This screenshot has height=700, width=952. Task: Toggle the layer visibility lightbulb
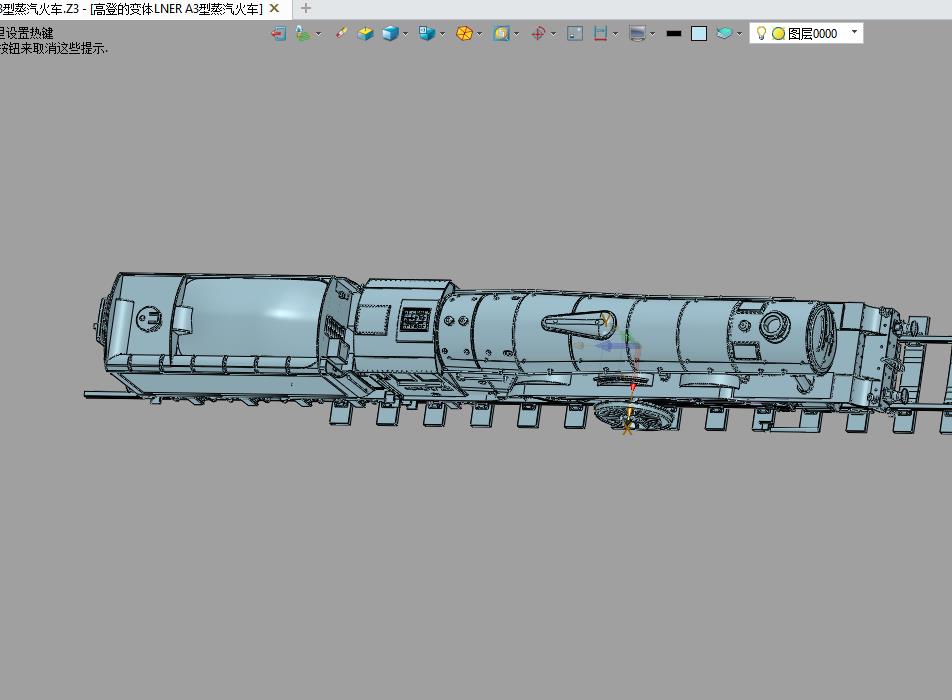coord(762,33)
